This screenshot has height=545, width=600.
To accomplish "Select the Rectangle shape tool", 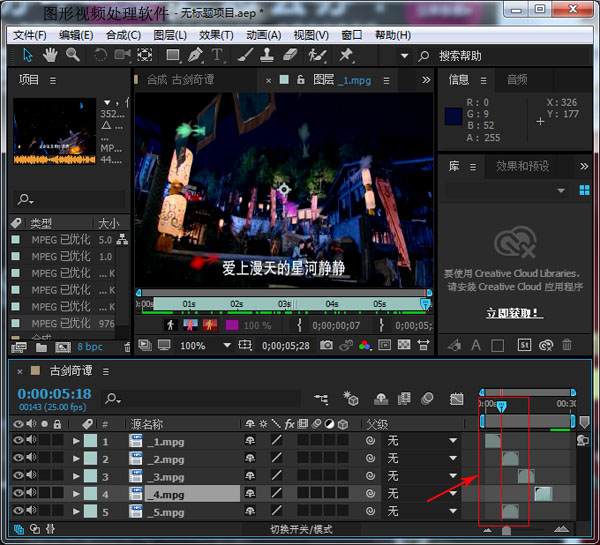I will click(x=173, y=55).
